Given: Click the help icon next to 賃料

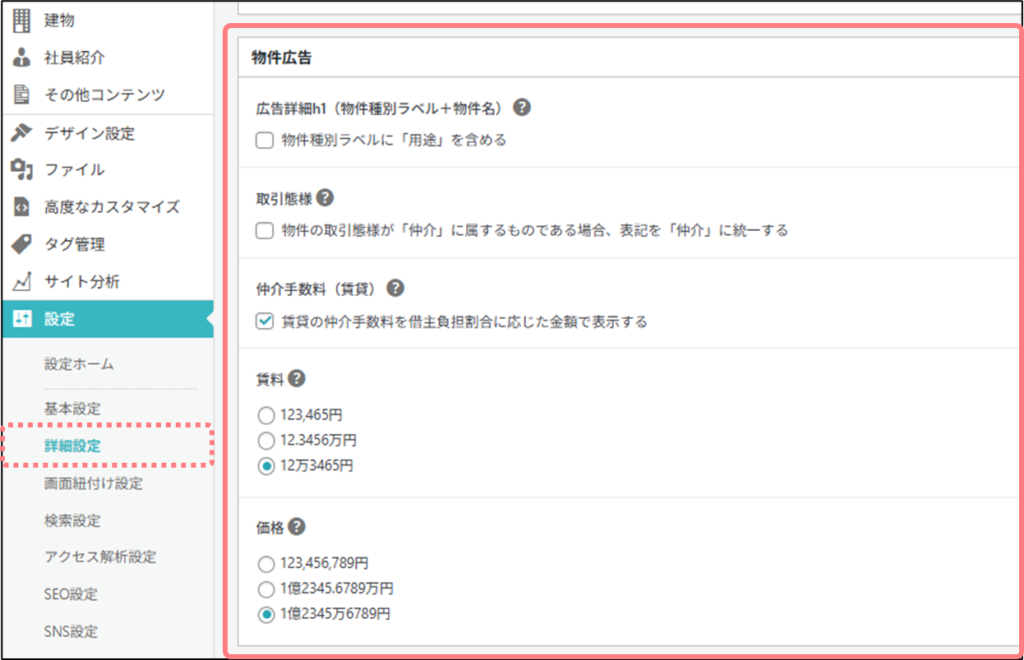Looking at the screenshot, I should (x=296, y=379).
